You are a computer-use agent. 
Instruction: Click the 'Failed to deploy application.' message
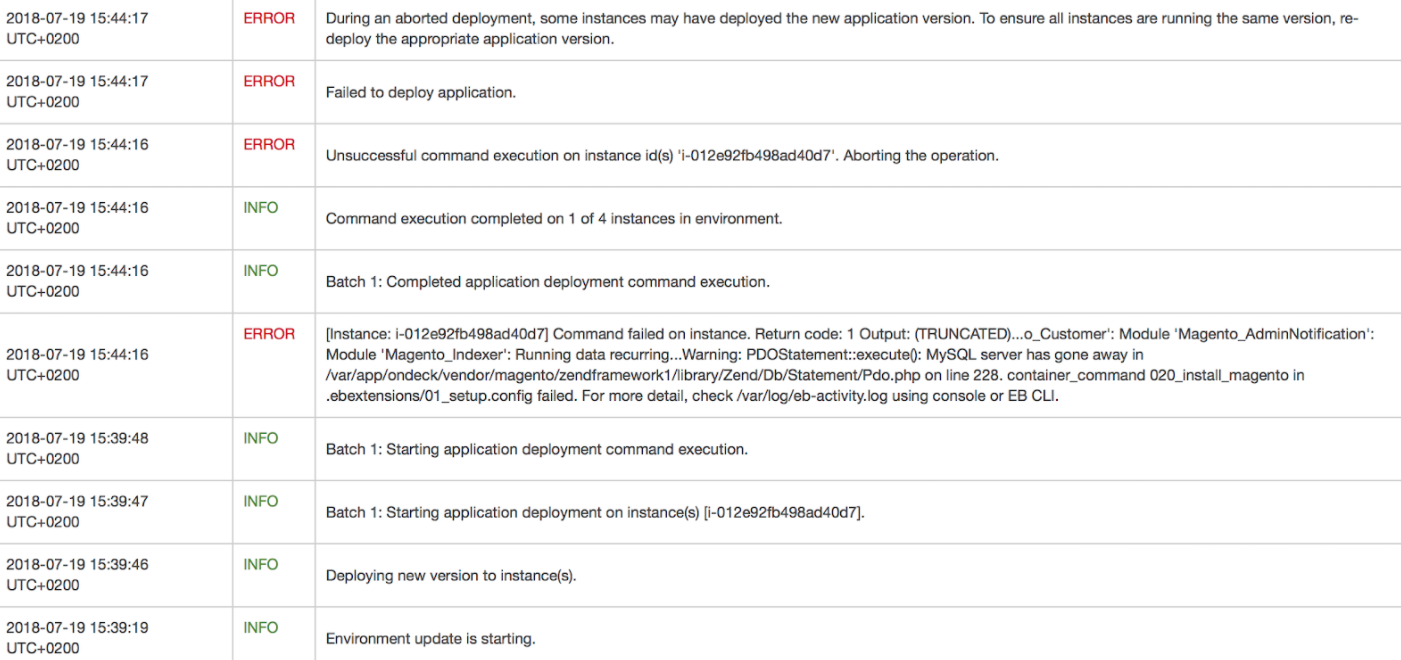click(421, 93)
